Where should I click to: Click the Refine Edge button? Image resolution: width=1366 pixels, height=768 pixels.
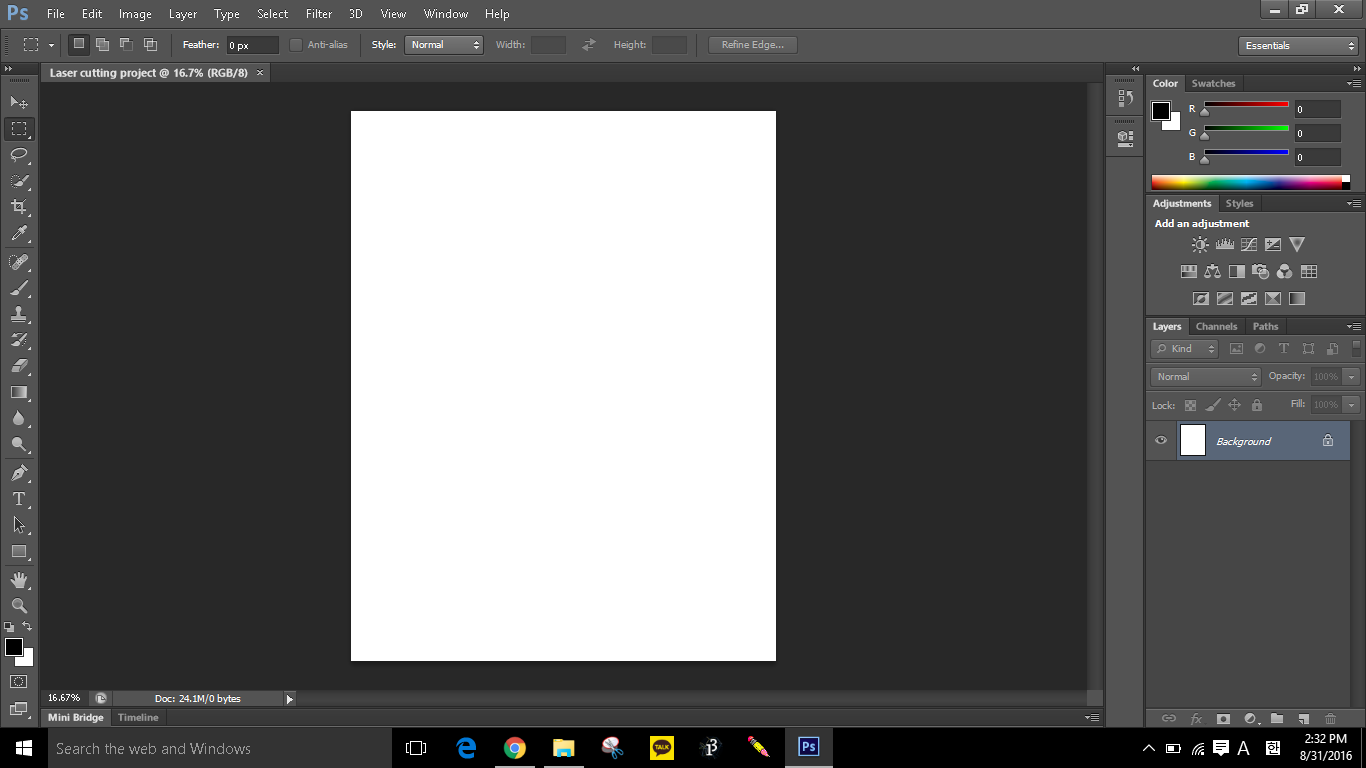tap(753, 45)
